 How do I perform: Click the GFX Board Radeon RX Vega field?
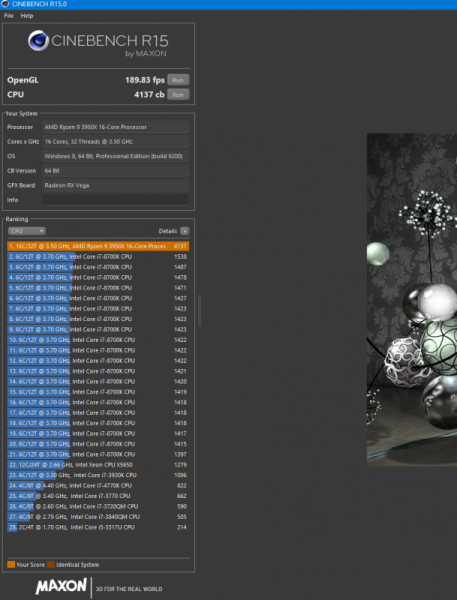pos(116,185)
